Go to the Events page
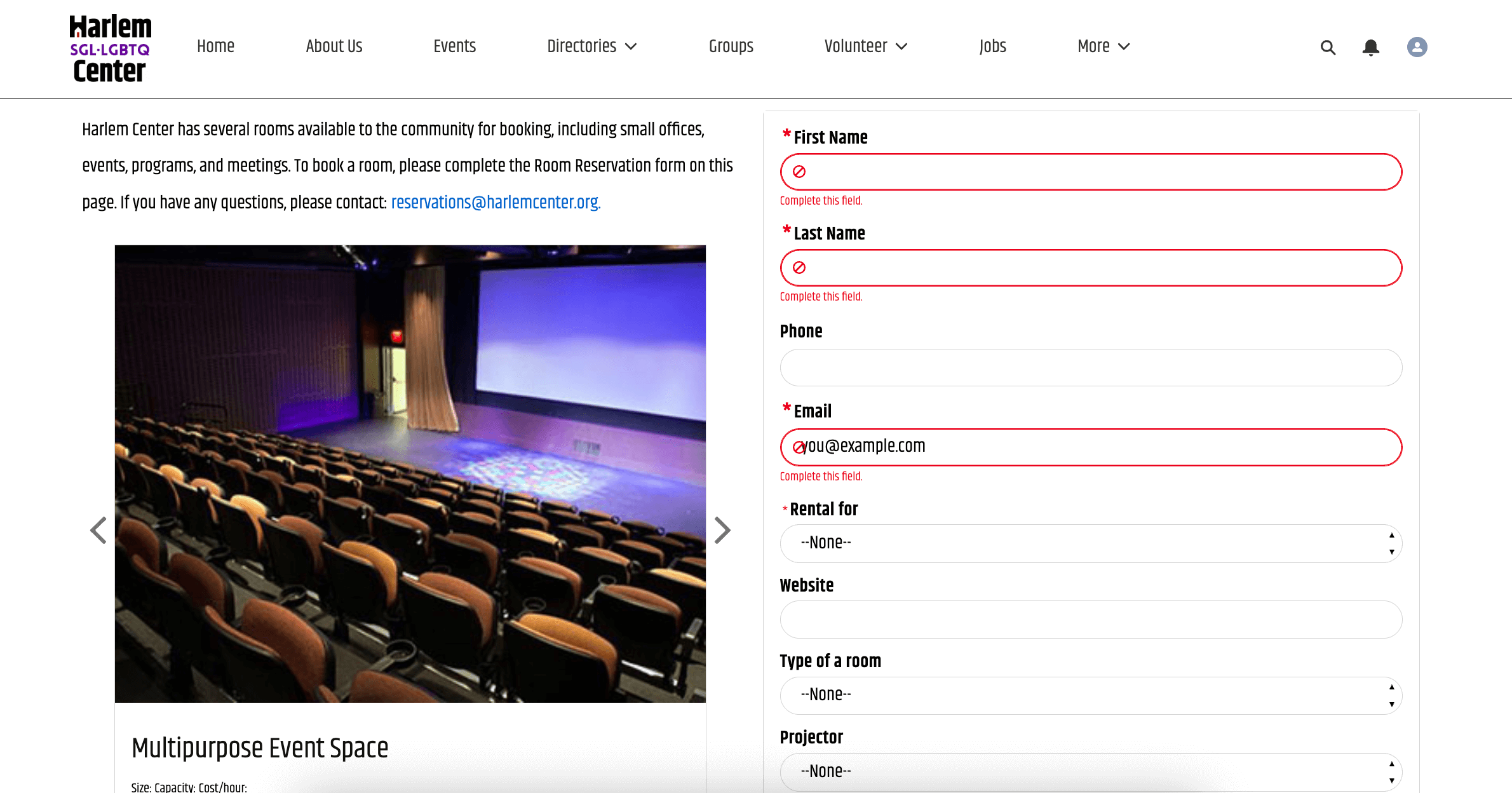Viewport: 1512px width, 793px height. [454, 46]
